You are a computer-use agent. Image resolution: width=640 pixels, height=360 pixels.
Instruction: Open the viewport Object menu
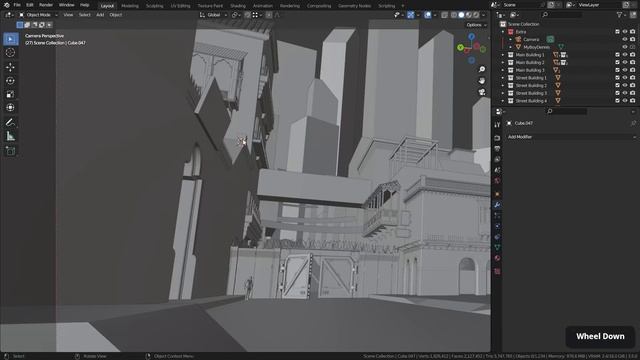[116, 15]
